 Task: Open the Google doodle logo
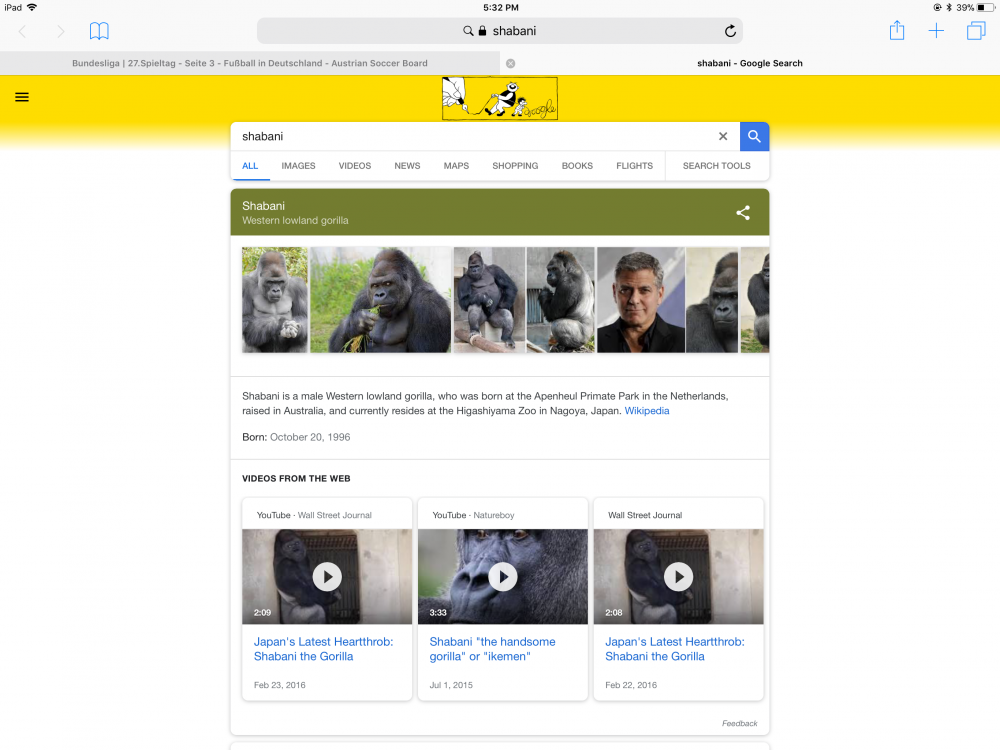pos(500,98)
